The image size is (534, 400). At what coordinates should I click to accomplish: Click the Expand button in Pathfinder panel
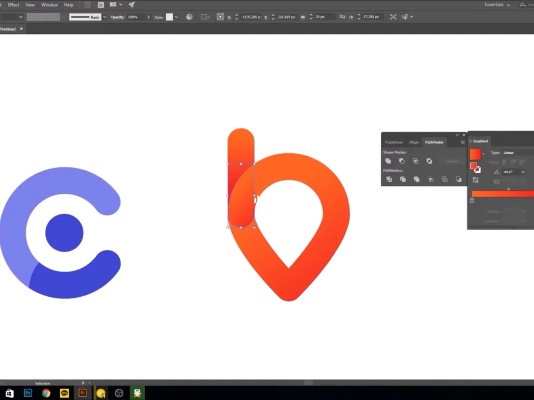452,161
